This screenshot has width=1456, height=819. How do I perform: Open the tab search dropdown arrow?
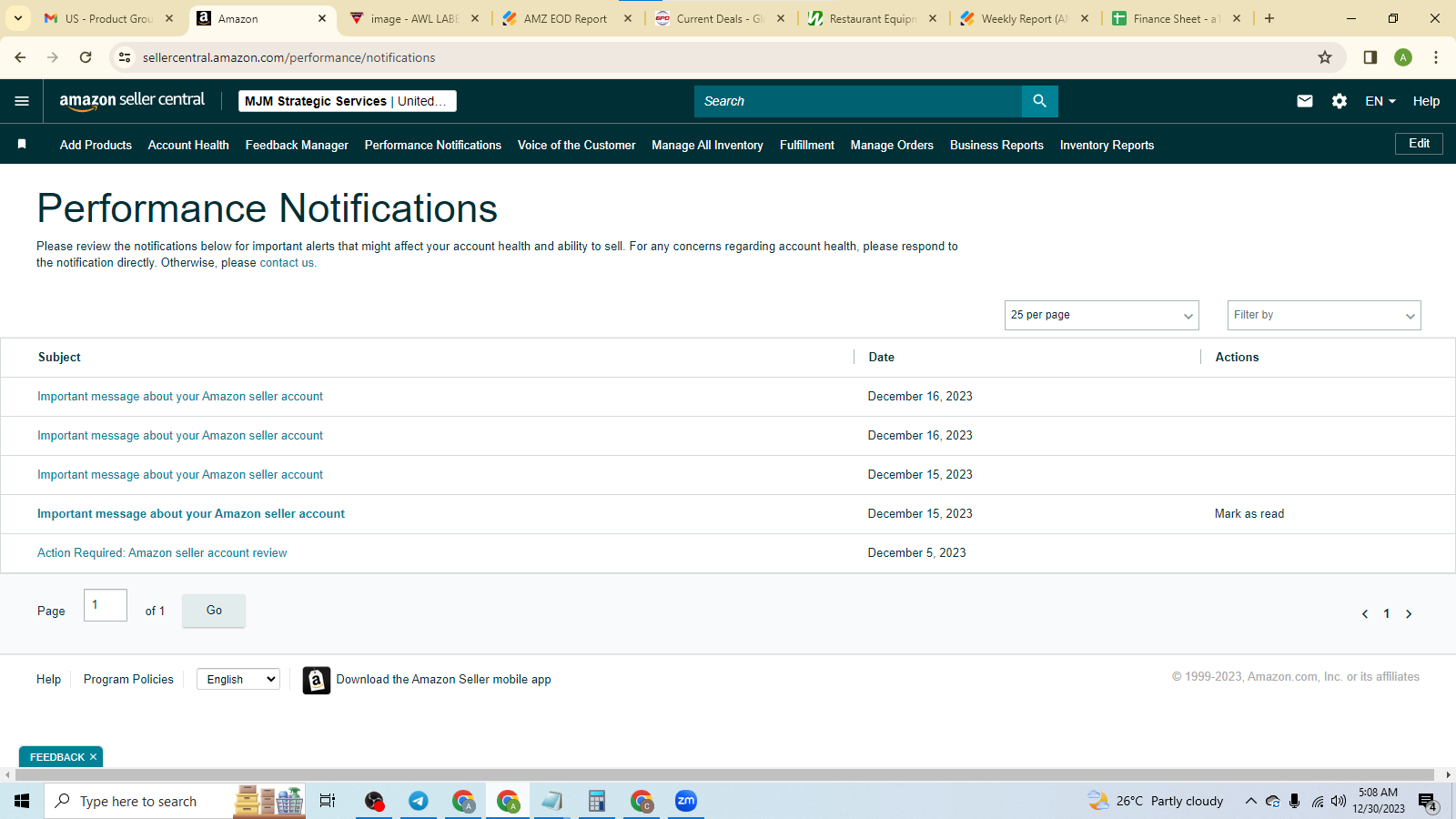(17, 18)
